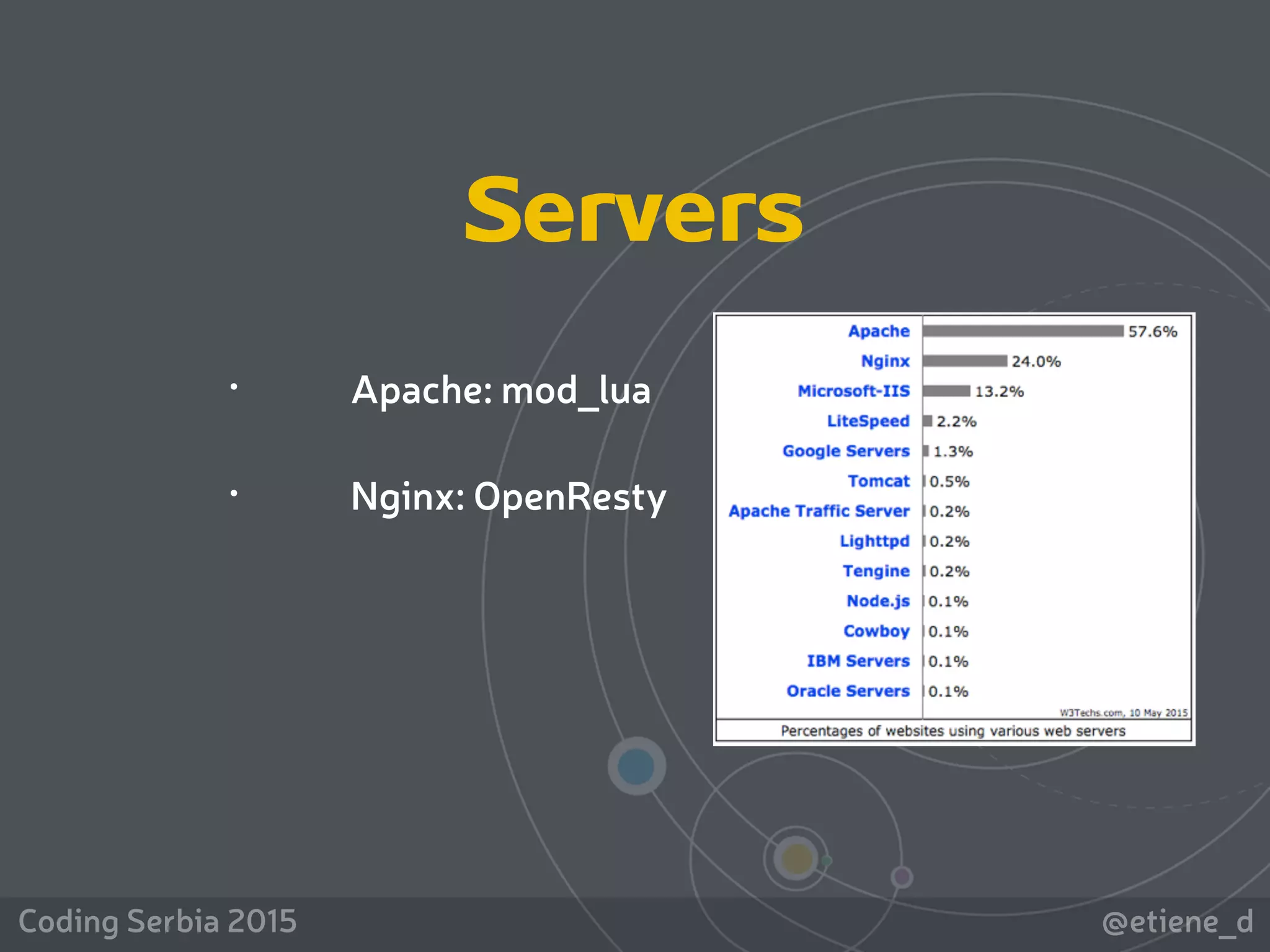This screenshot has width=1270, height=952.
Task: Click the 13.2% Microsoft-IIS bar
Action: [x=946, y=390]
